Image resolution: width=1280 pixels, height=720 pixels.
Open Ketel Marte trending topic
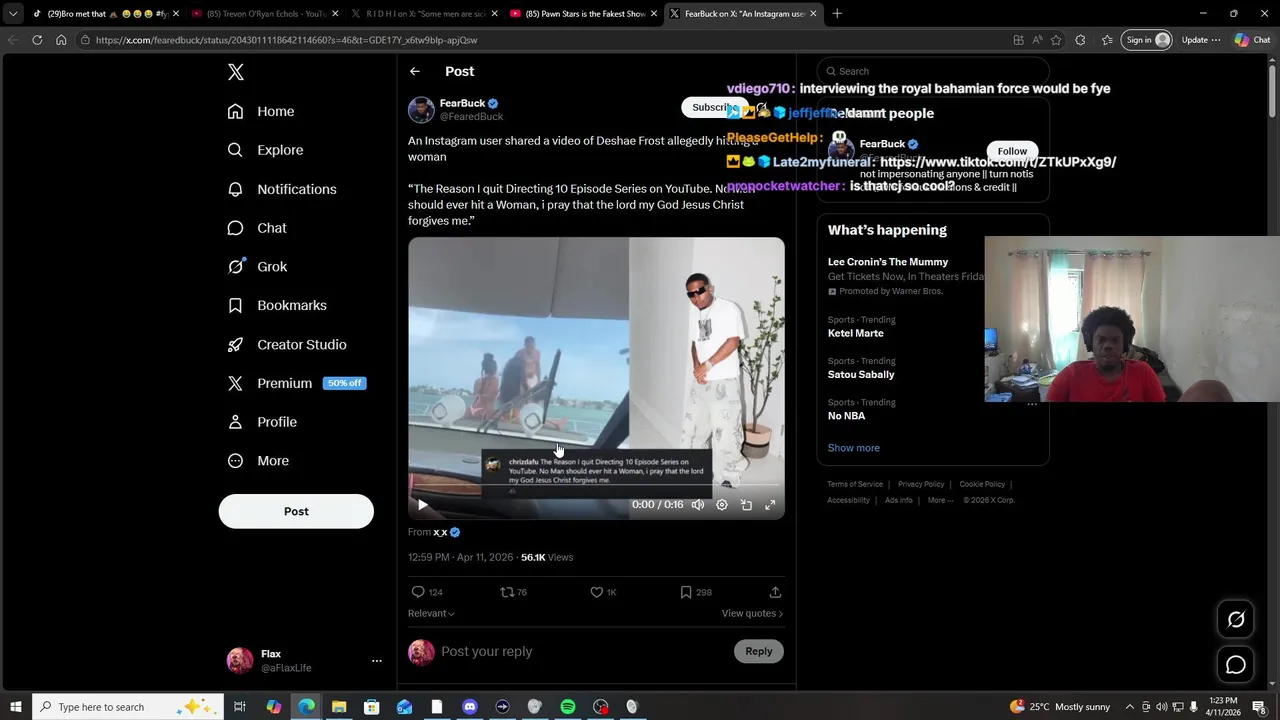[x=856, y=333]
